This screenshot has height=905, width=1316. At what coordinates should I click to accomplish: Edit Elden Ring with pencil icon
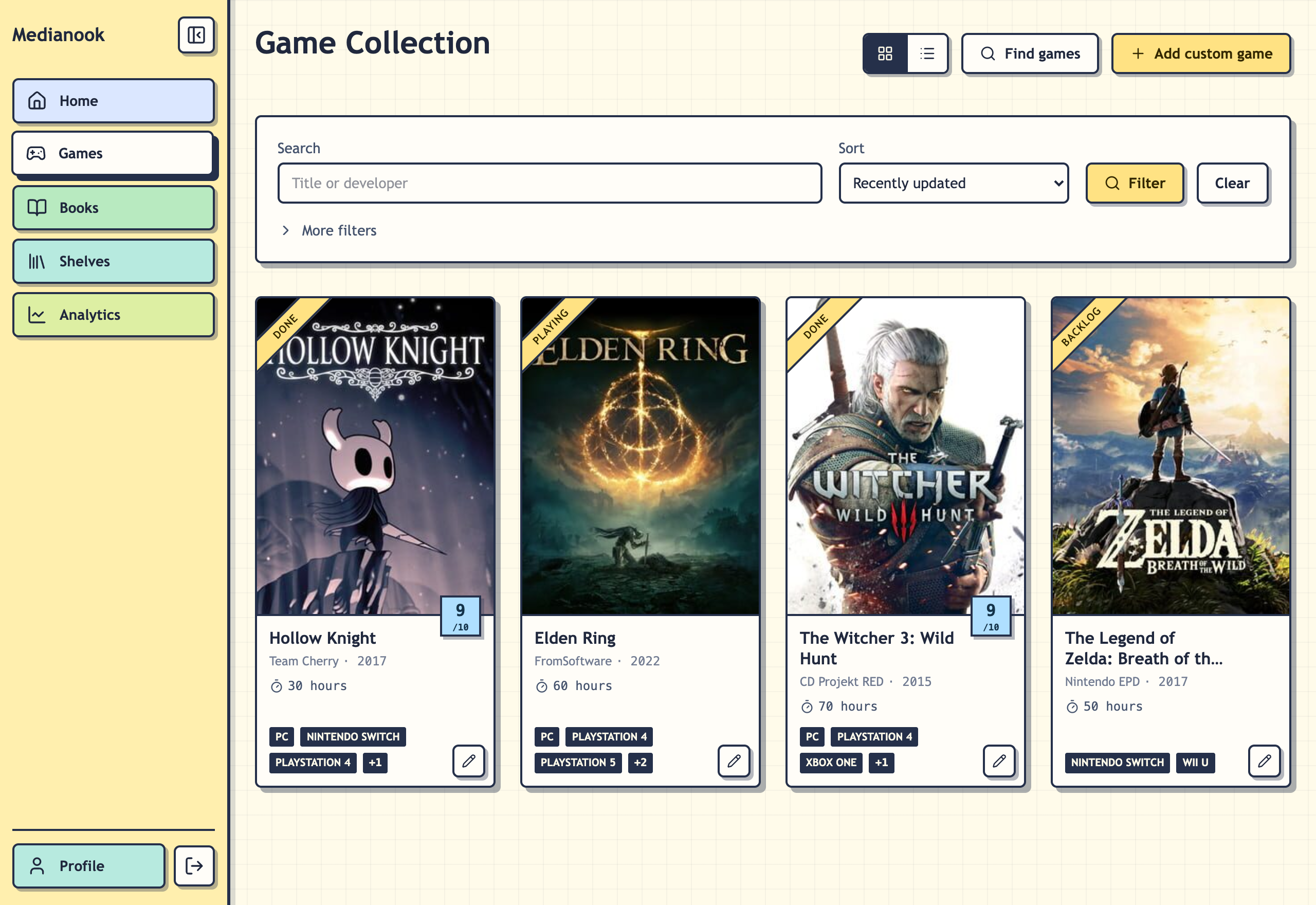tap(734, 761)
